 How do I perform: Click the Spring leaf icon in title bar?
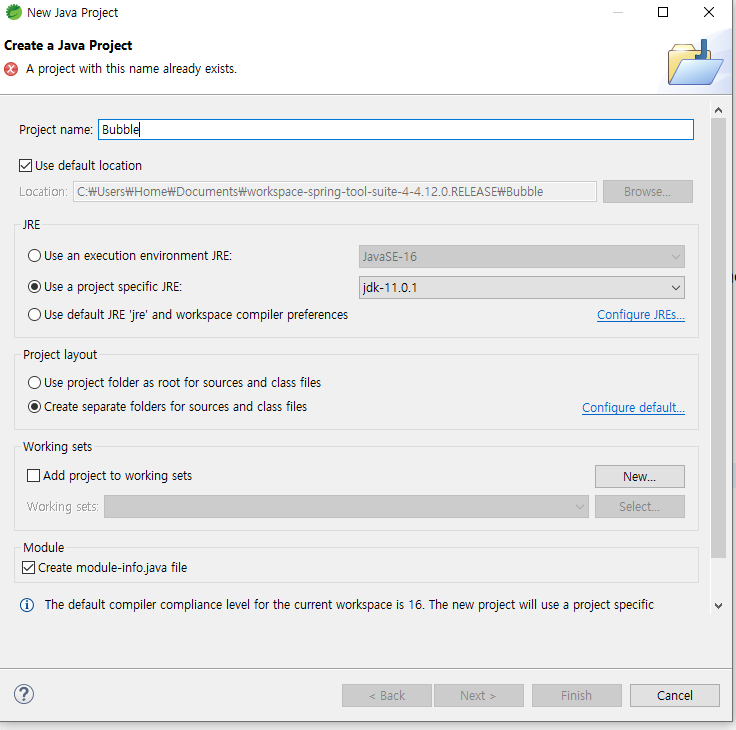coord(14,12)
